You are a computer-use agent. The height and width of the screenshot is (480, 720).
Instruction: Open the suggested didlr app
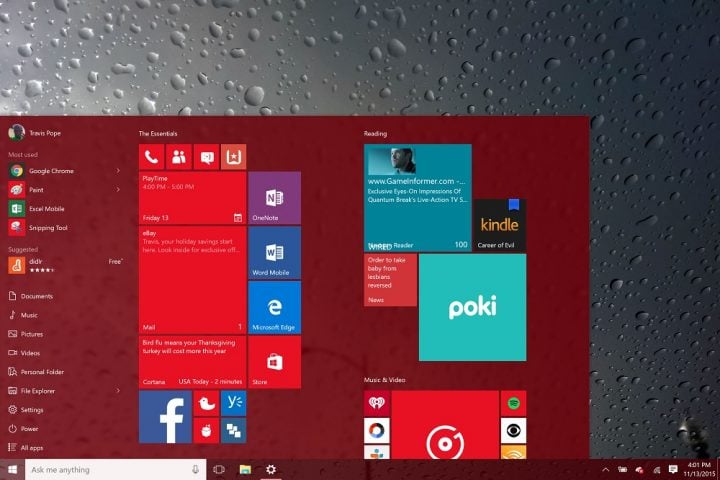pyautogui.click(x=64, y=265)
